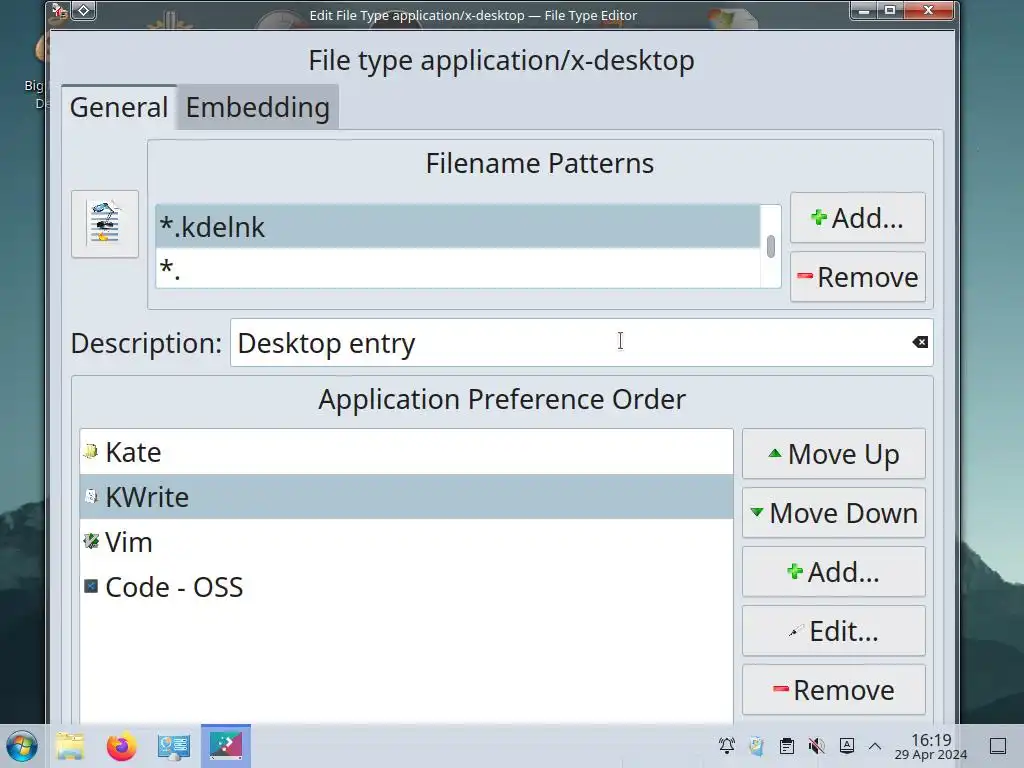The width and height of the screenshot is (1024, 768).
Task: Open notifications bell in system tray
Action: click(x=726, y=746)
